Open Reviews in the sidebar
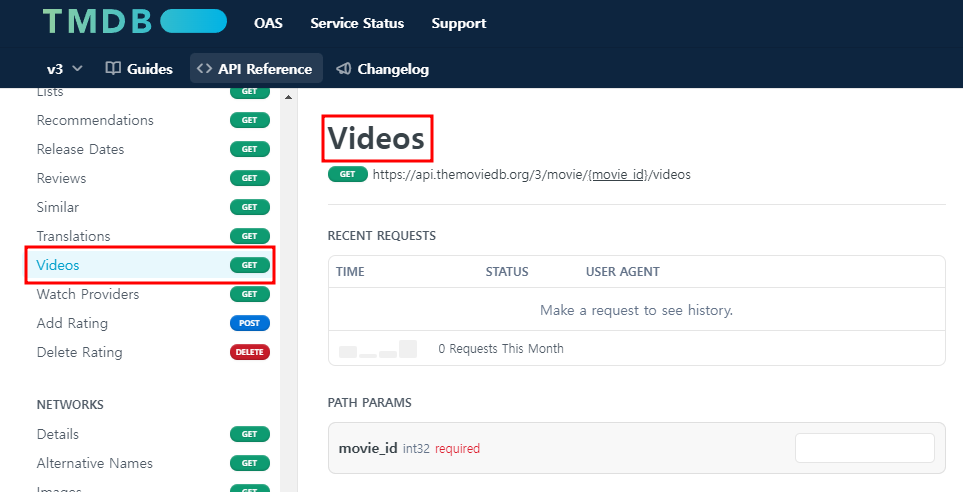963x492 pixels. pos(153,178)
